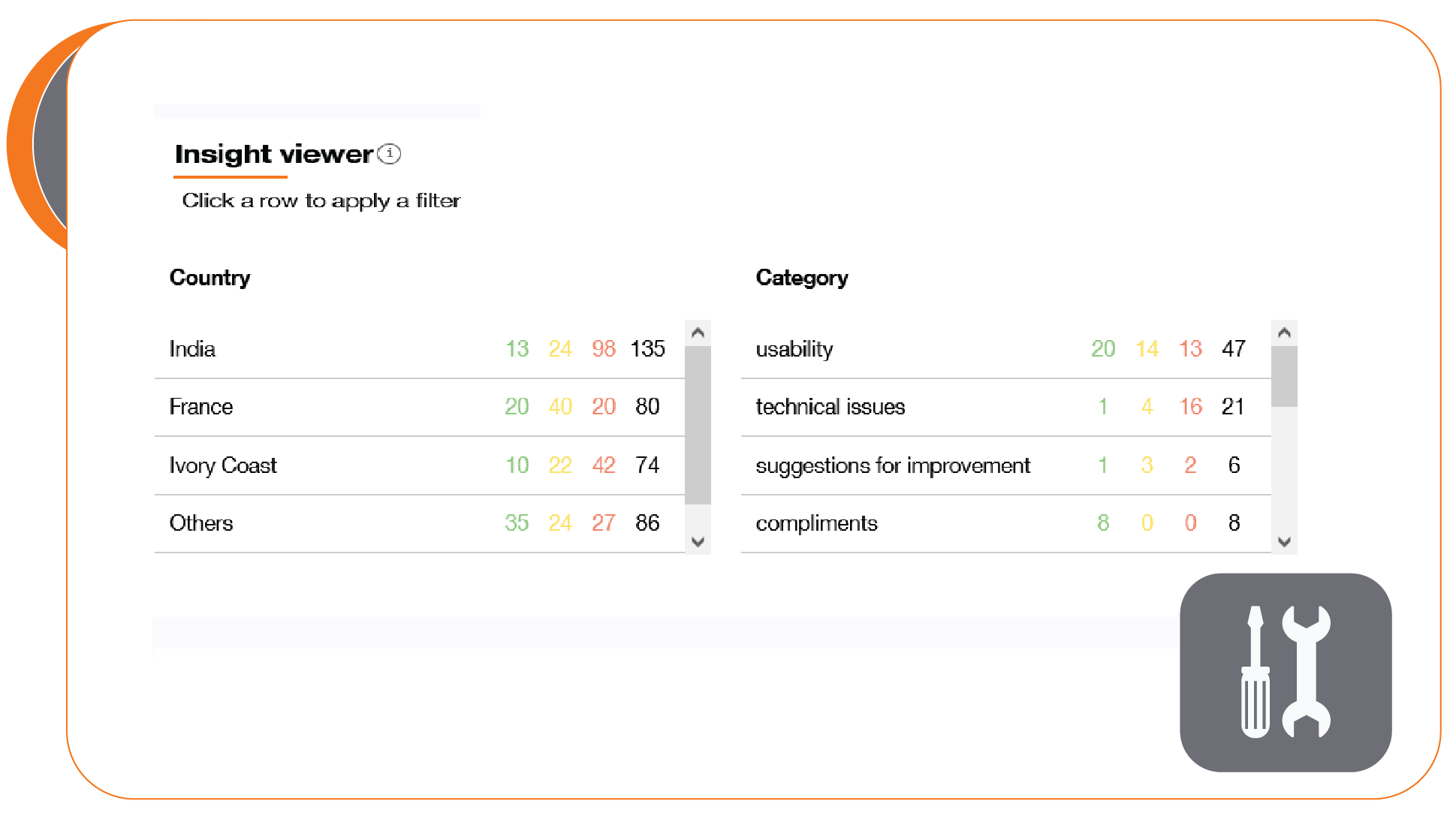The image size is (1456, 822).
Task: Click the Insight viewer title
Action: coord(273,154)
